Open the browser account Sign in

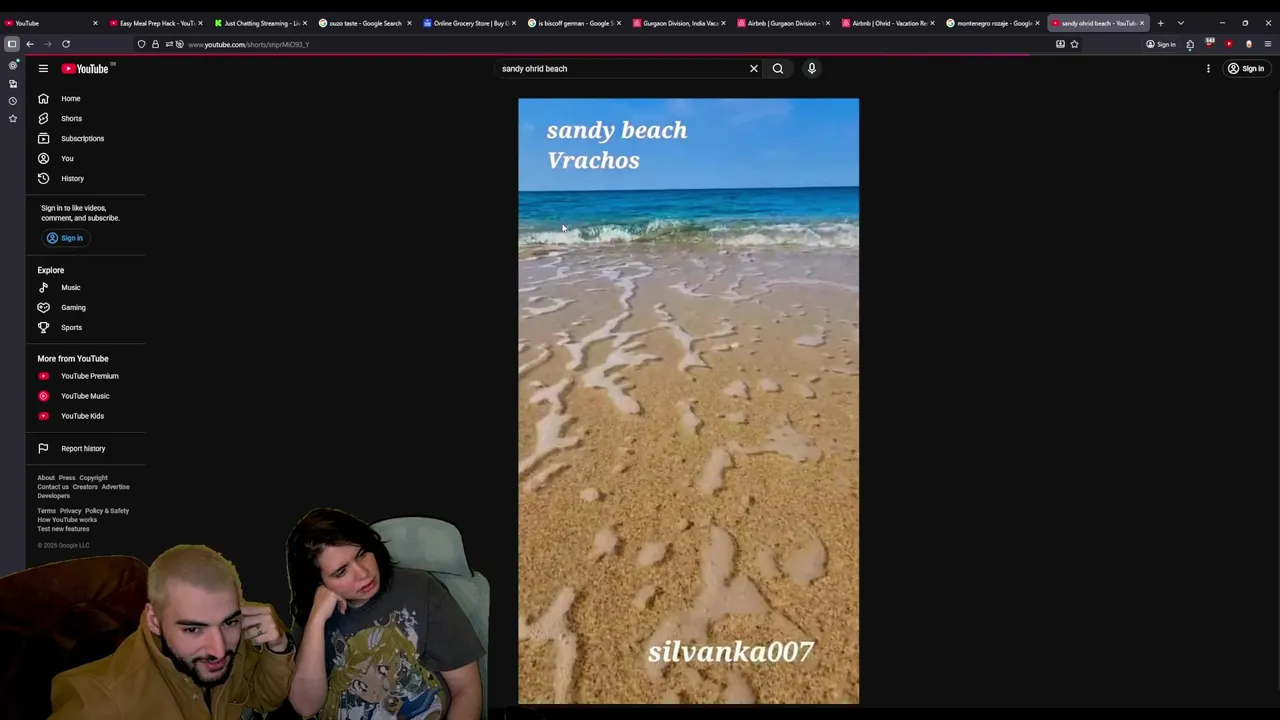click(x=1161, y=44)
